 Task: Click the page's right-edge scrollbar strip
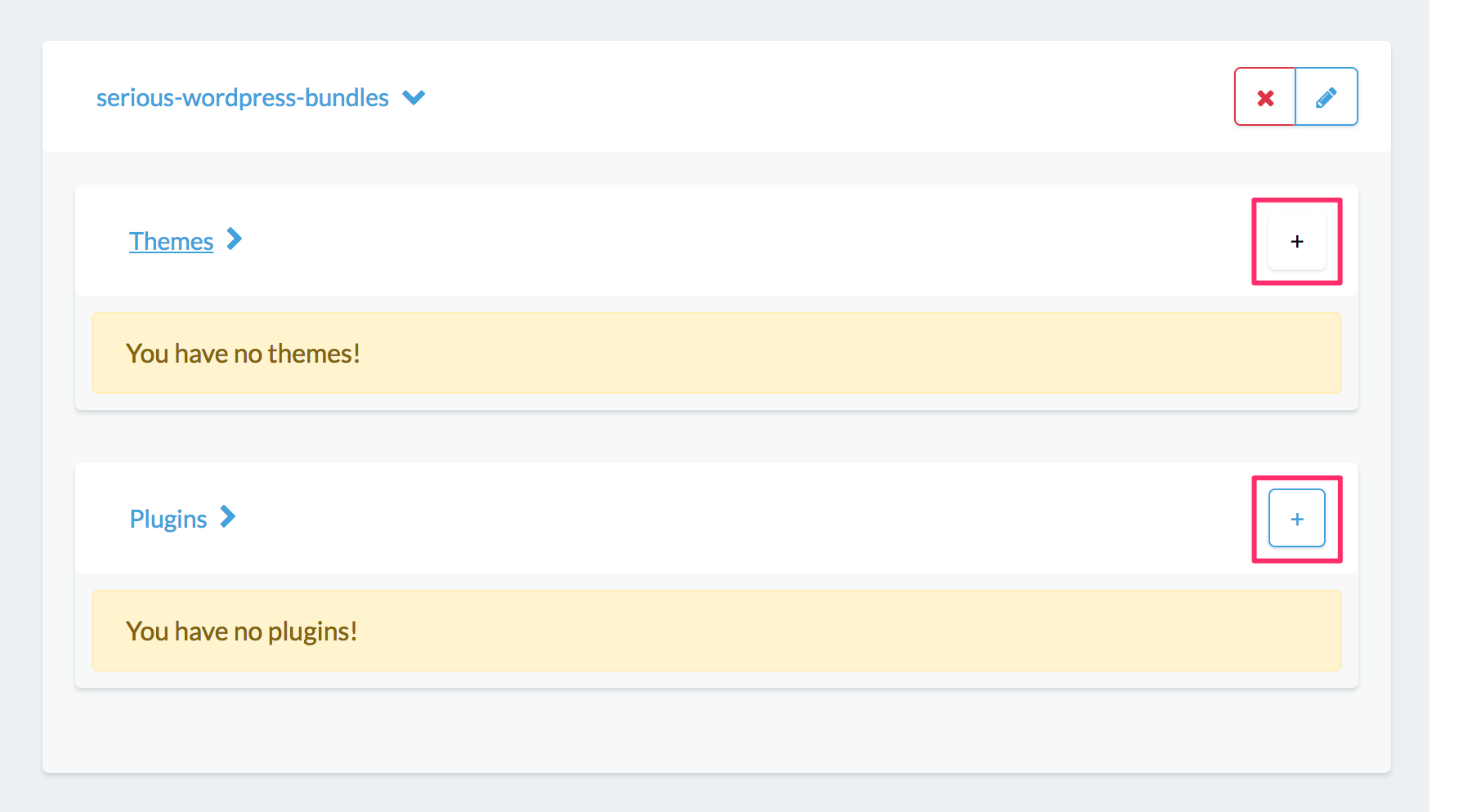(x=1446, y=406)
